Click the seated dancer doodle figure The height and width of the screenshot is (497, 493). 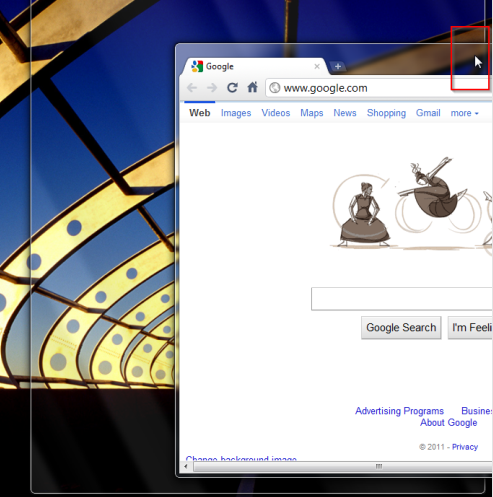364,215
